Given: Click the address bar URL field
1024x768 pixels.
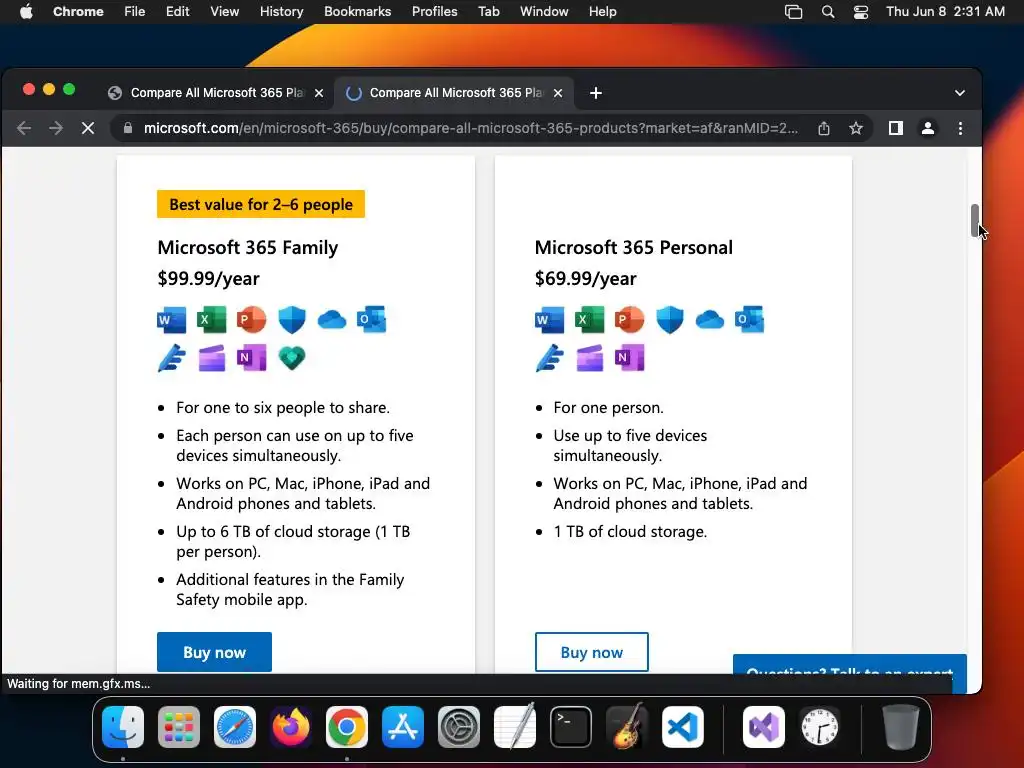Looking at the screenshot, I should coord(470,129).
